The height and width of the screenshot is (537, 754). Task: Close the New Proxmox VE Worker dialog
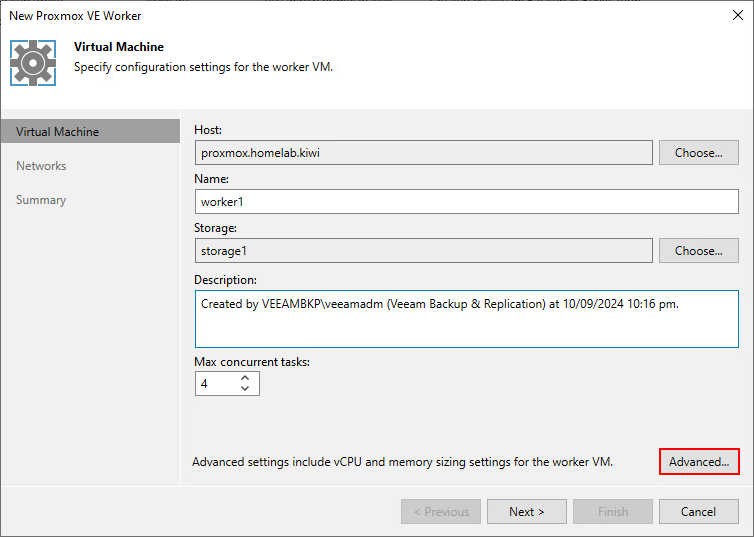click(737, 16)
